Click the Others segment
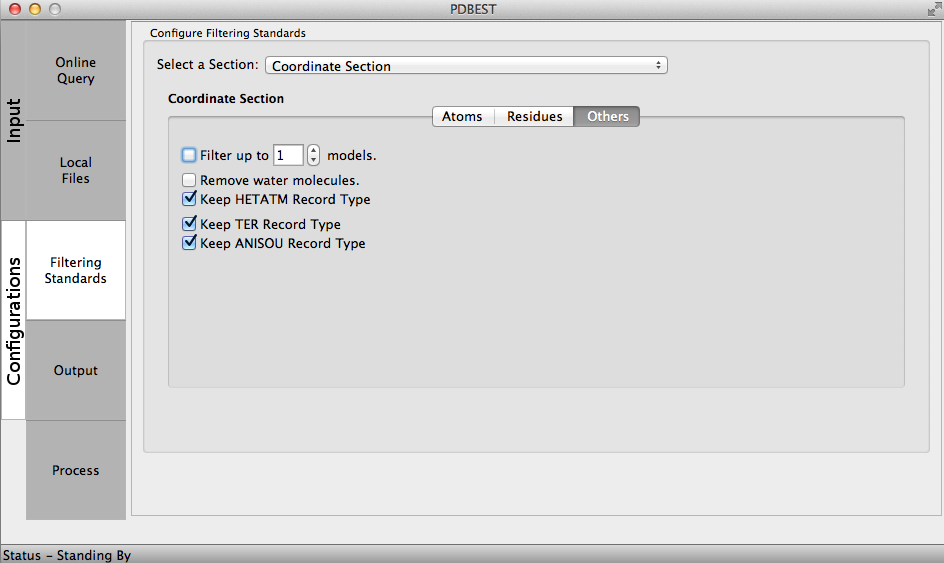 click(x=607, y=117)
